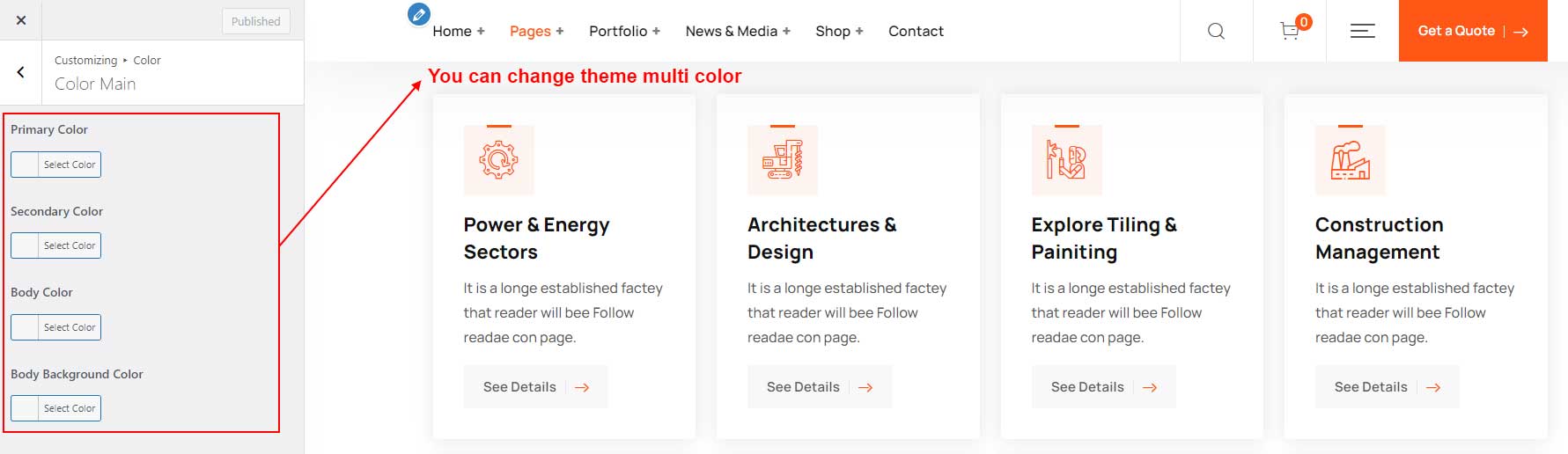Open Body Background Color Select Color picker

click(56, 408)
